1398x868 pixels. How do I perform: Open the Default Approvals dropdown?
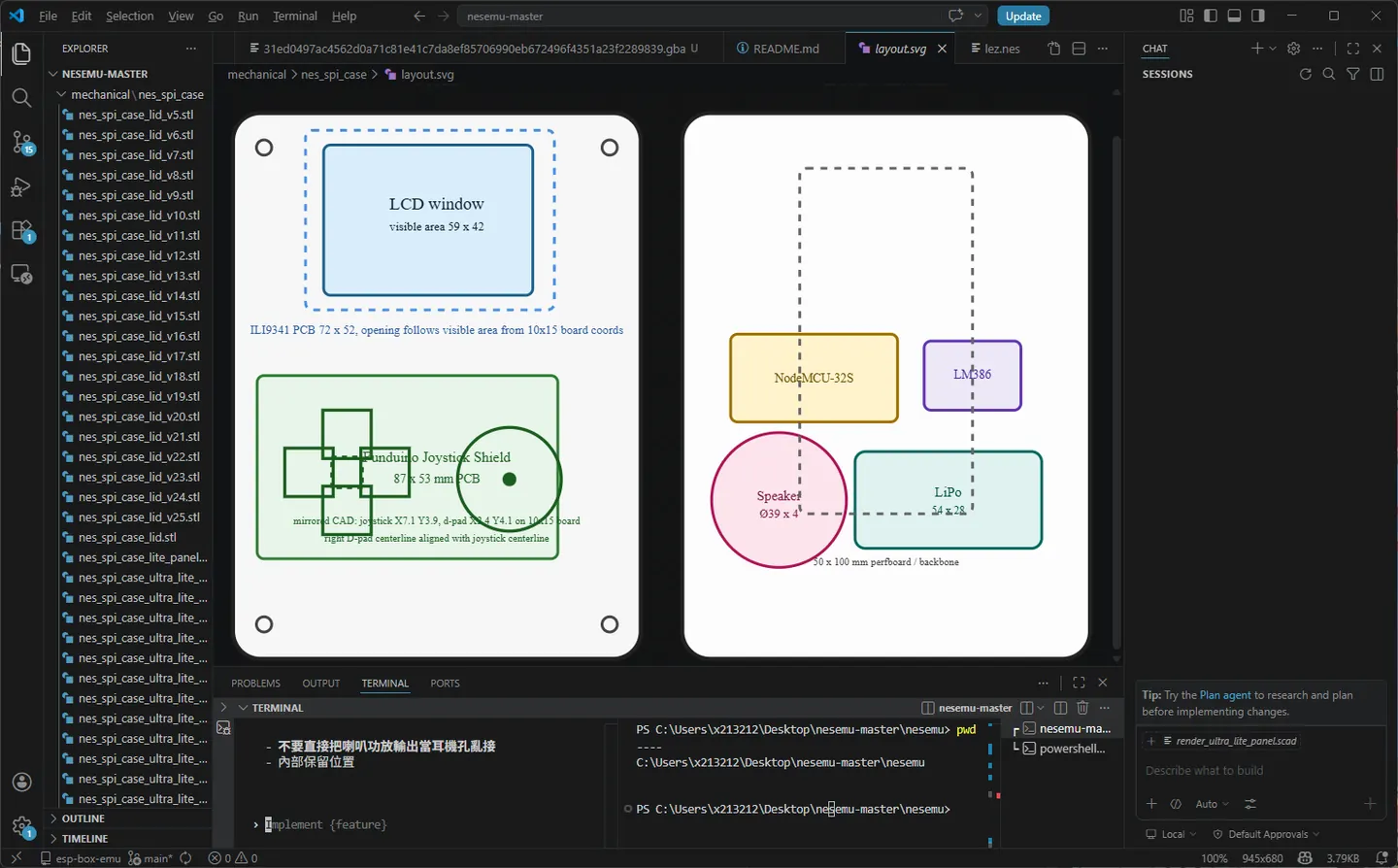pos(1266,834)
